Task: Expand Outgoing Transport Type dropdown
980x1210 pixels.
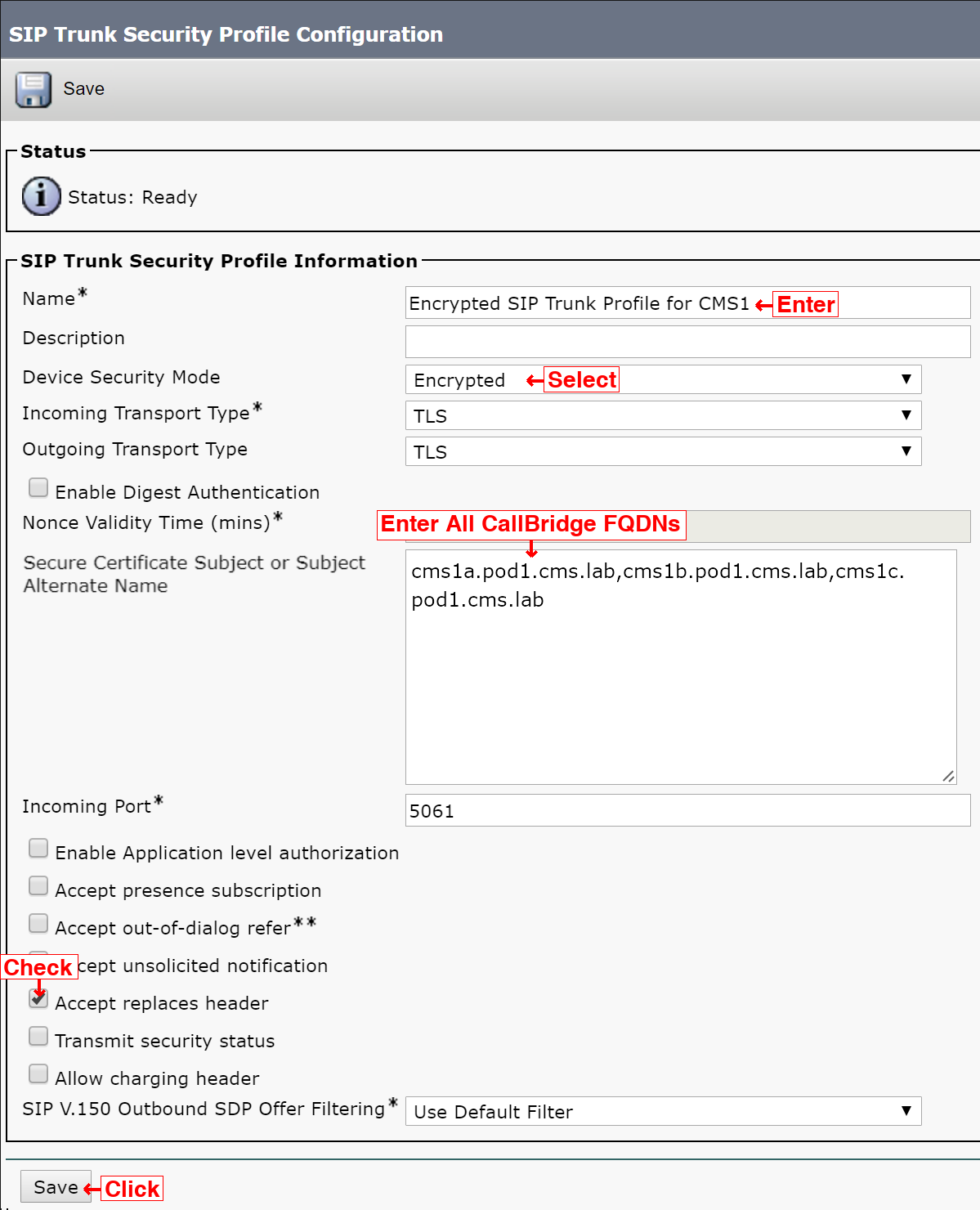Action: (x=663, y=451)
